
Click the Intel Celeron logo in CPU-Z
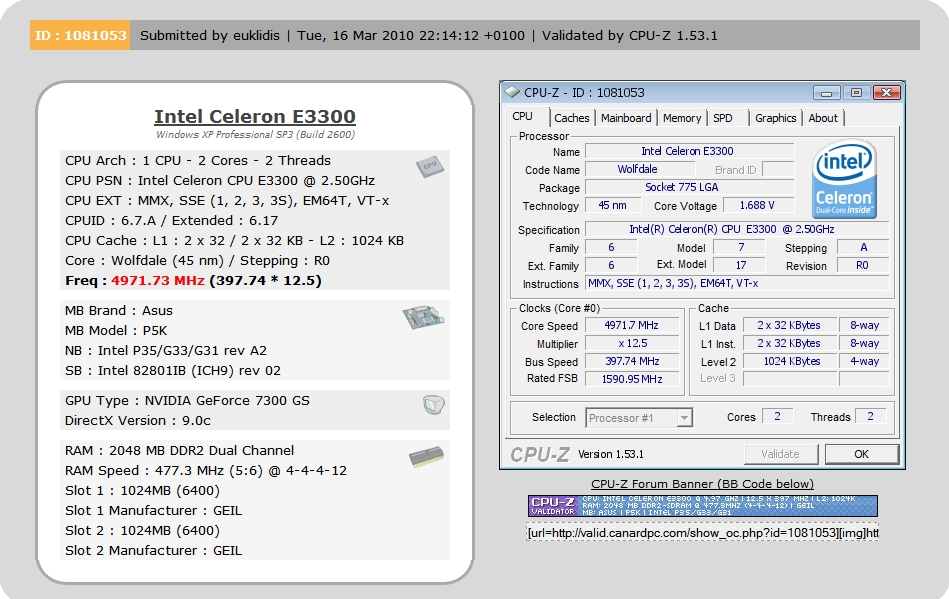(x=844, y=180)
